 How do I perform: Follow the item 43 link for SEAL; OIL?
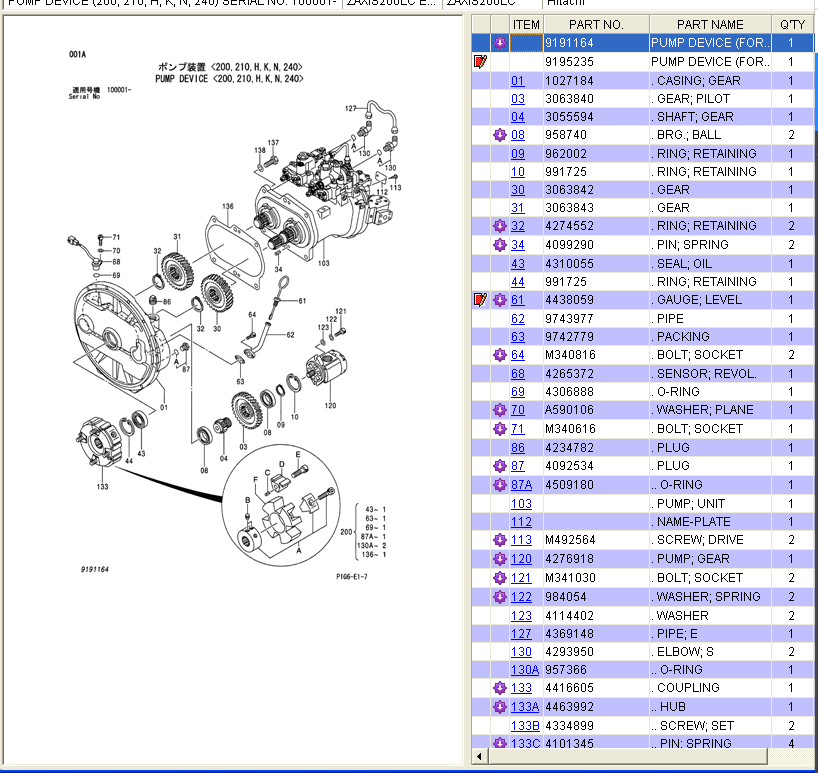tap(517, 264)
